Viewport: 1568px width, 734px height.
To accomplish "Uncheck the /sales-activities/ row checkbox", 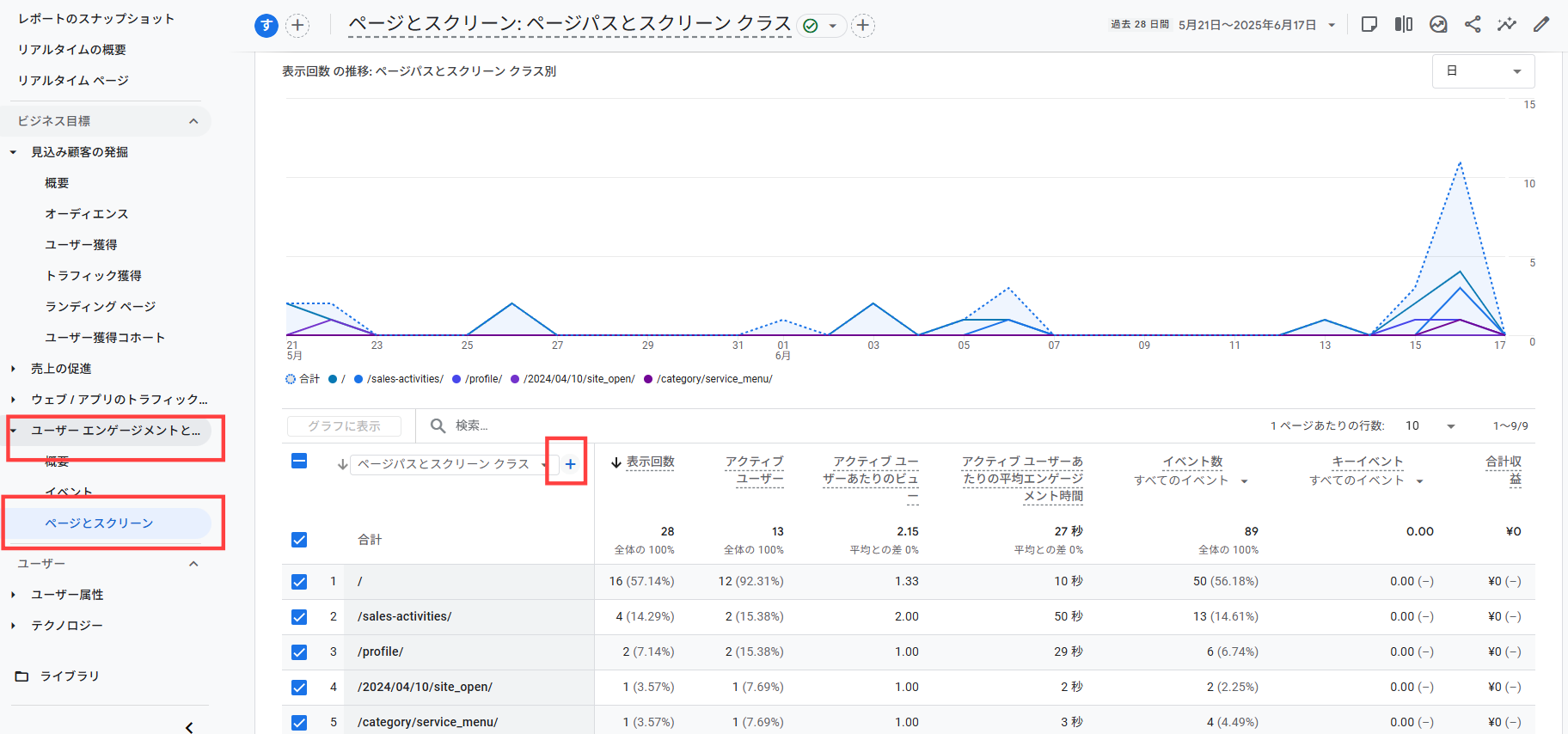I will pyautogui.click(x=299, y=617).
